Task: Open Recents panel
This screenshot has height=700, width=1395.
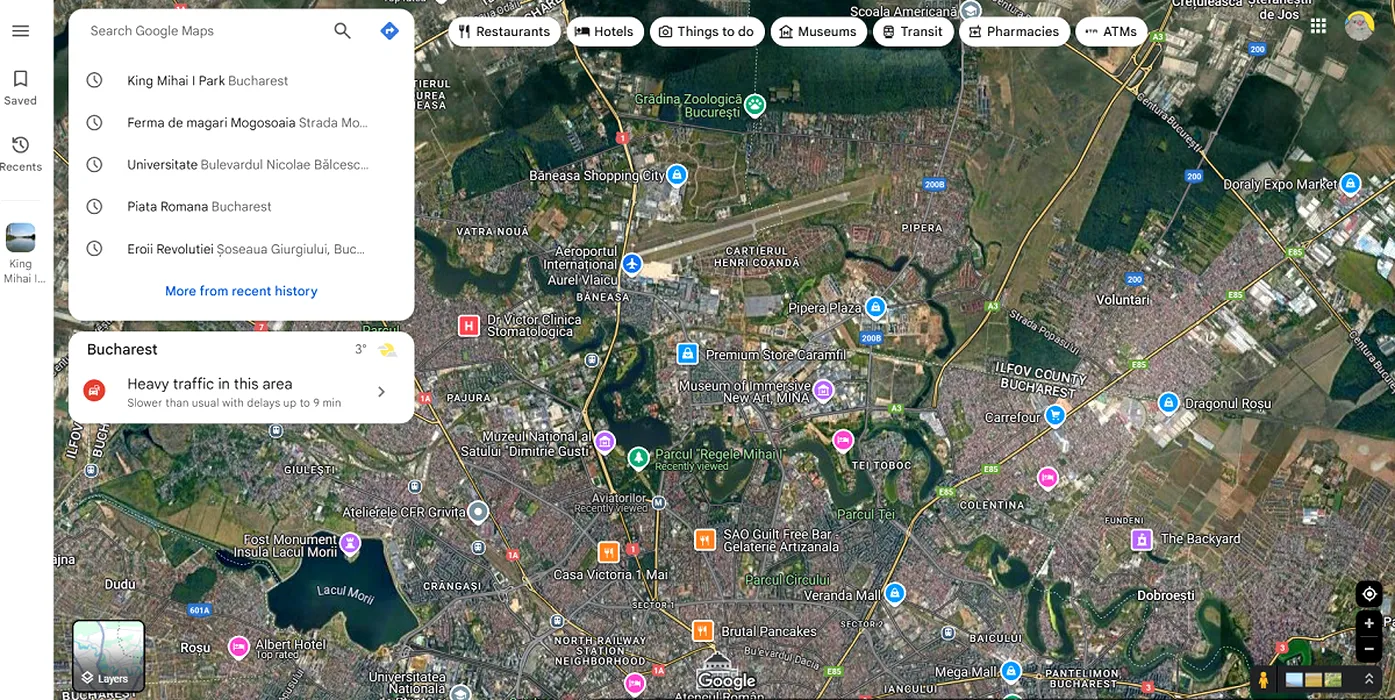Action: coord(20,153)
